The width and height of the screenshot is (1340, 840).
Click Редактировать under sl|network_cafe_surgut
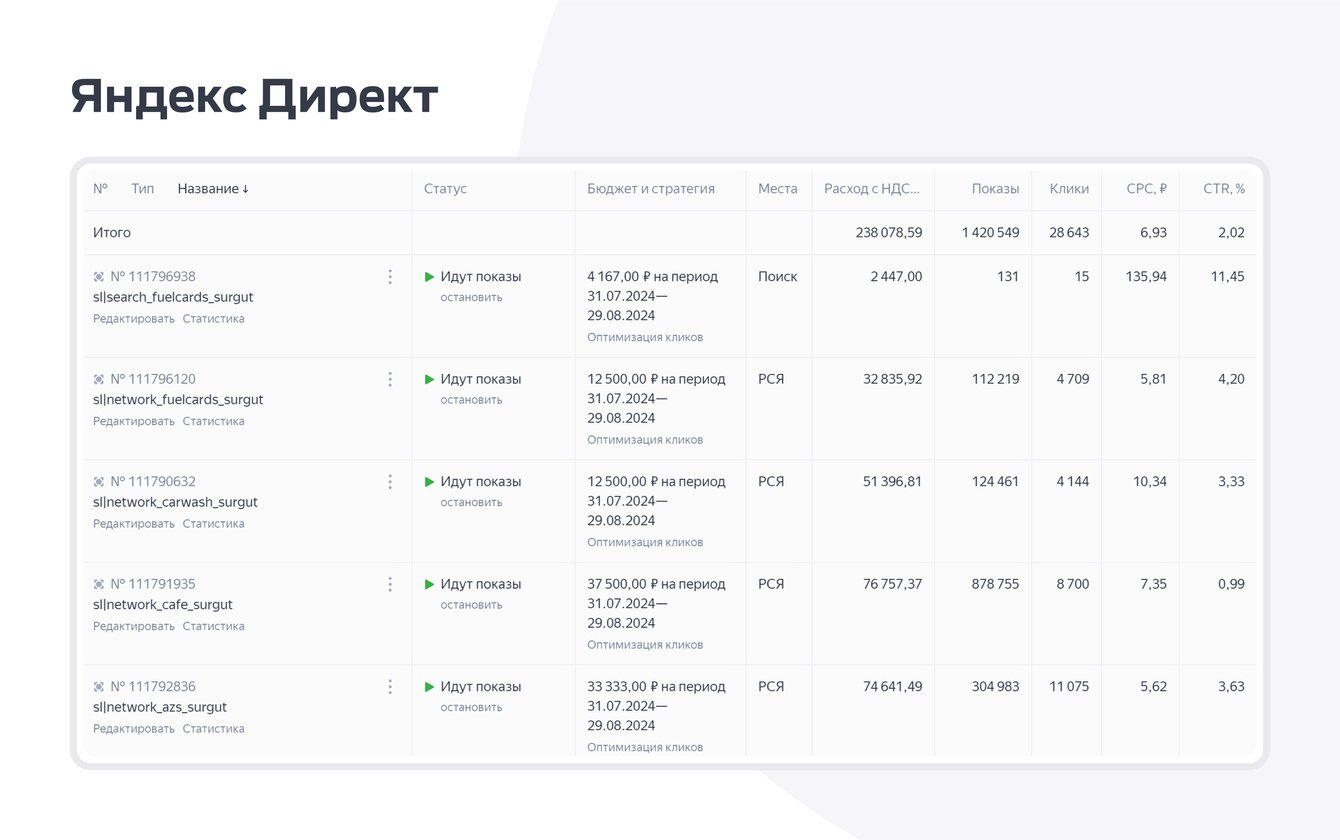coord(134,626)
